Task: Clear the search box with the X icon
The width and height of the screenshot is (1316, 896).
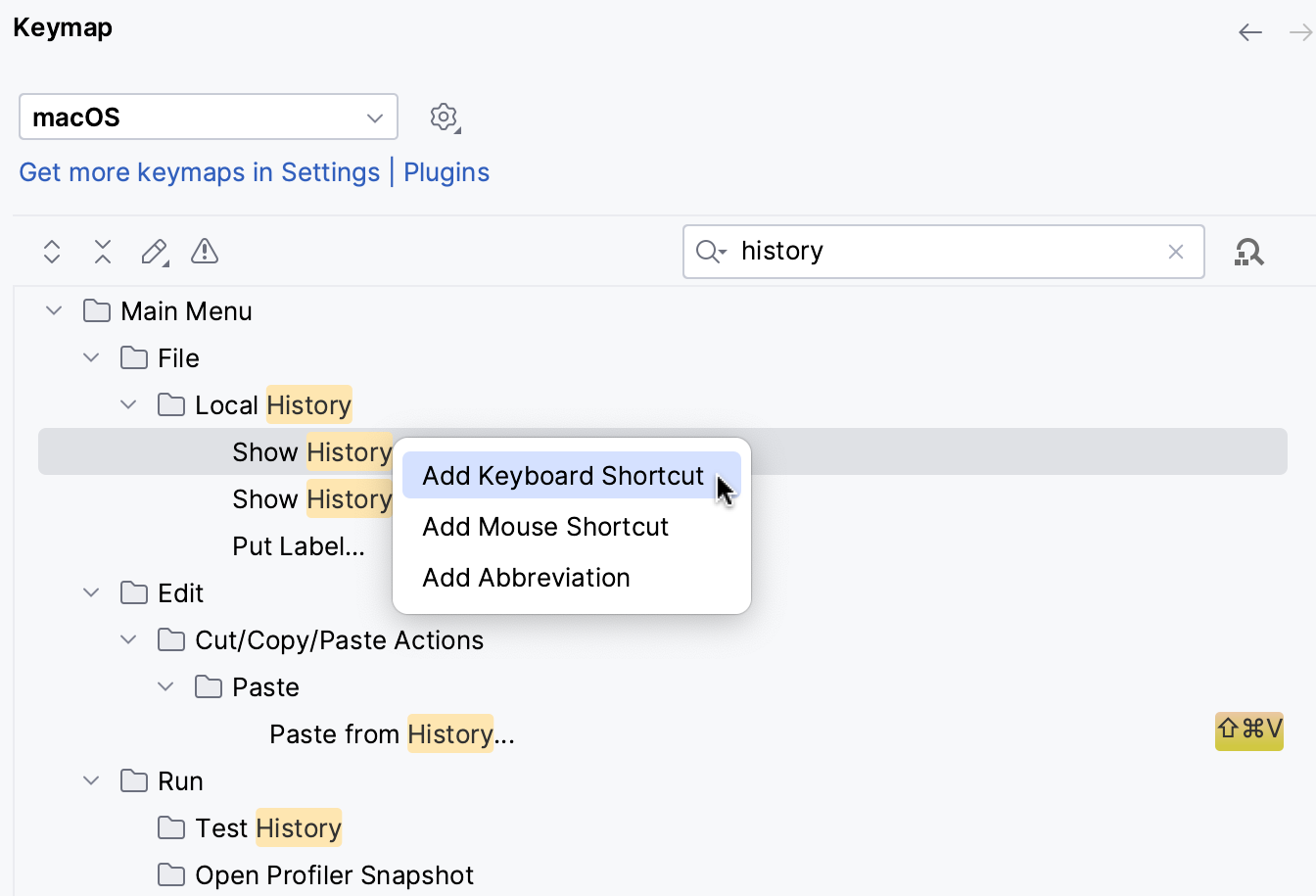Action: tap(1175, 252)
